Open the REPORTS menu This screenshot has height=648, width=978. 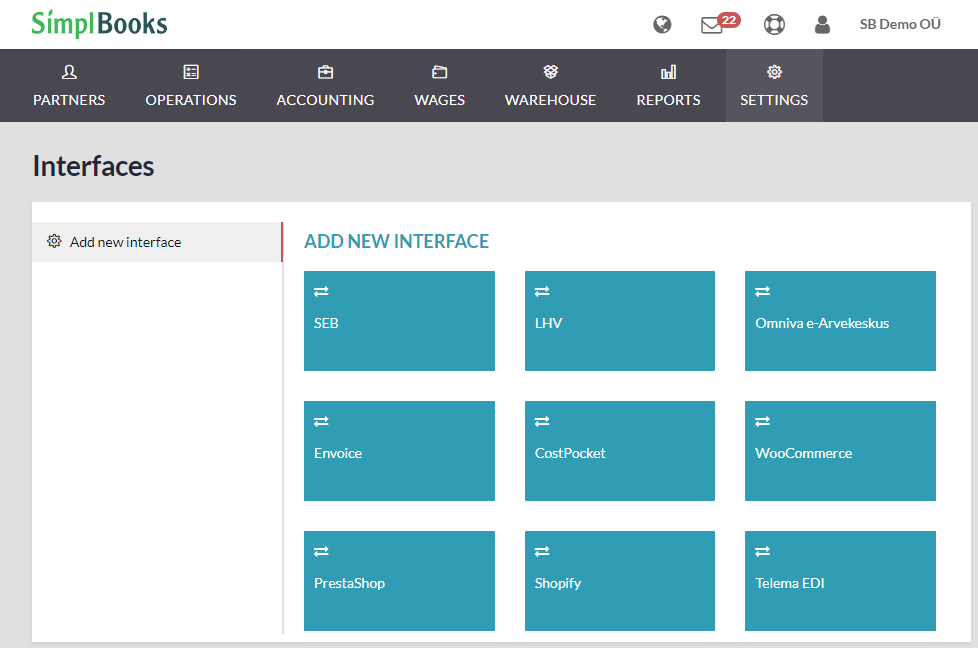(669, 100)
